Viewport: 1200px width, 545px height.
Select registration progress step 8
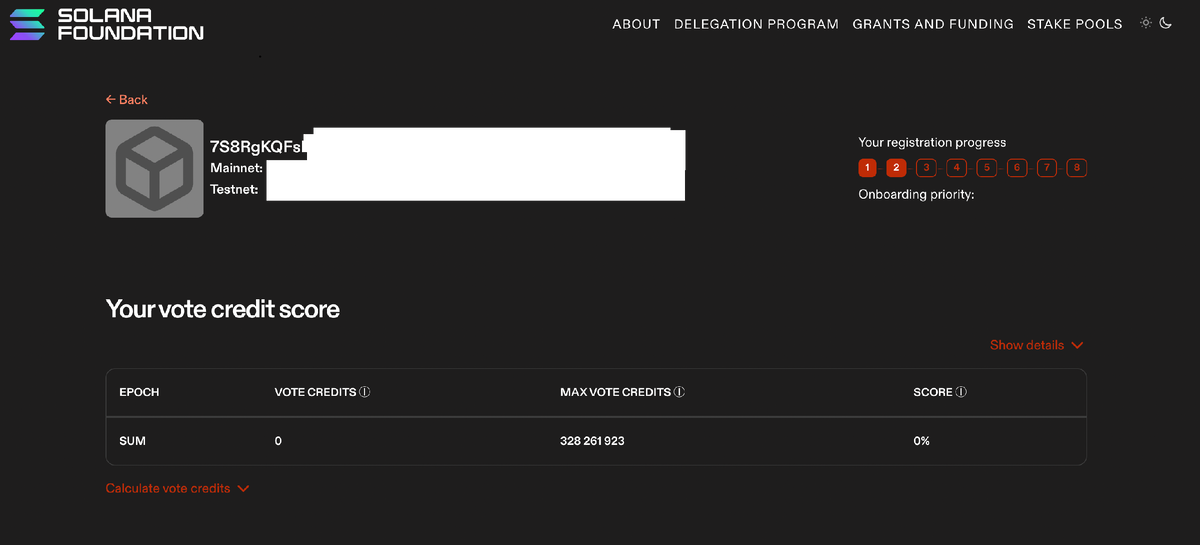coord(1077,168)
